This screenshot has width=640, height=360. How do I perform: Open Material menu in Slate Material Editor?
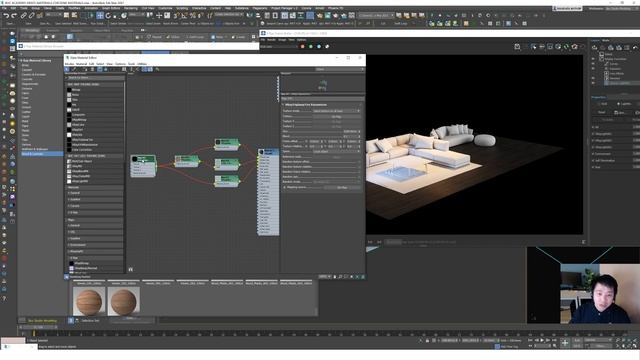82,64
